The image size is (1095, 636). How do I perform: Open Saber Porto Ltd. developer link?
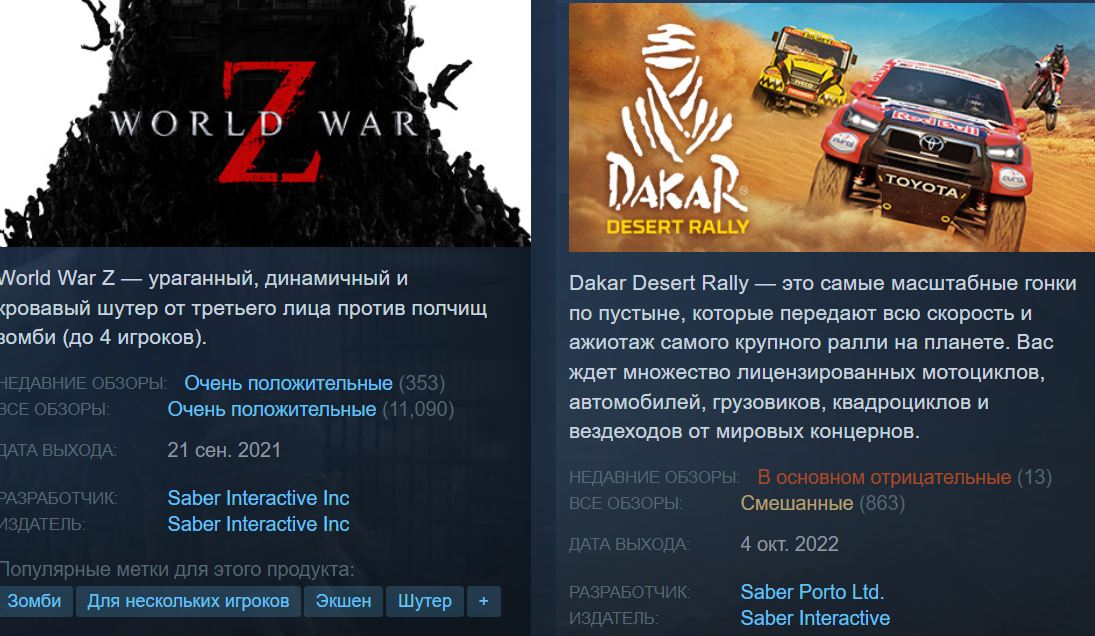coord(812,592)
